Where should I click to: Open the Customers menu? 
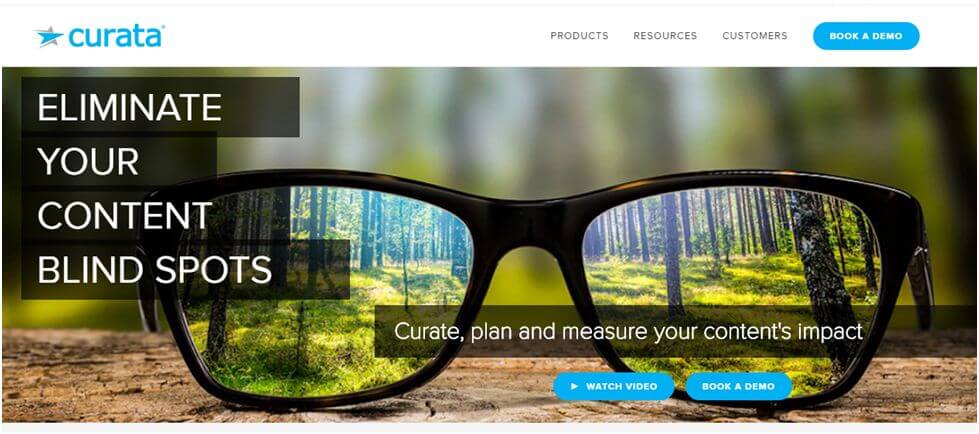(755, 36)
